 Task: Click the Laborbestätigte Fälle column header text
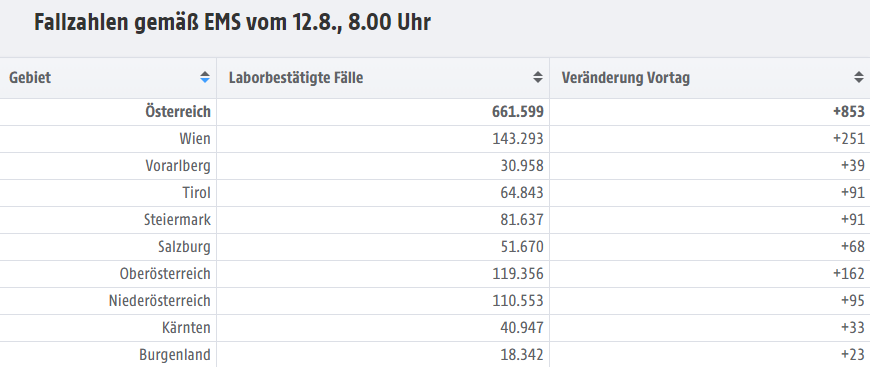pos(296,78)
